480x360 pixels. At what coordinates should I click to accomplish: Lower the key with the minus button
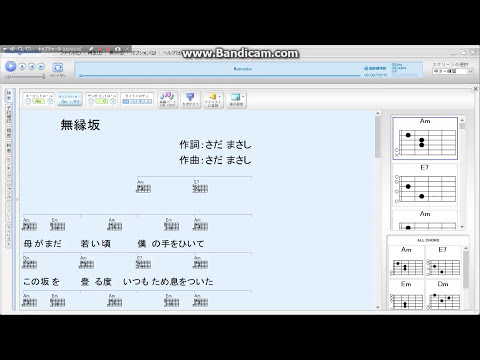pyautogui.click(x=28, y=101)
